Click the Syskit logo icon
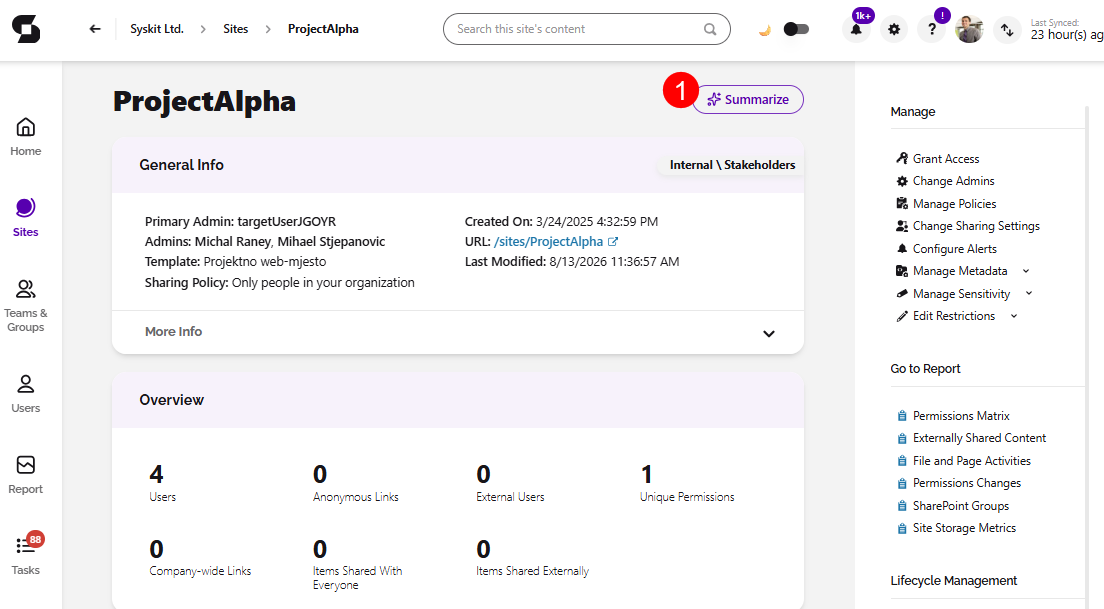Viewport: 1104px width, 609px height. pyautogui.click(x=26, y=29)
